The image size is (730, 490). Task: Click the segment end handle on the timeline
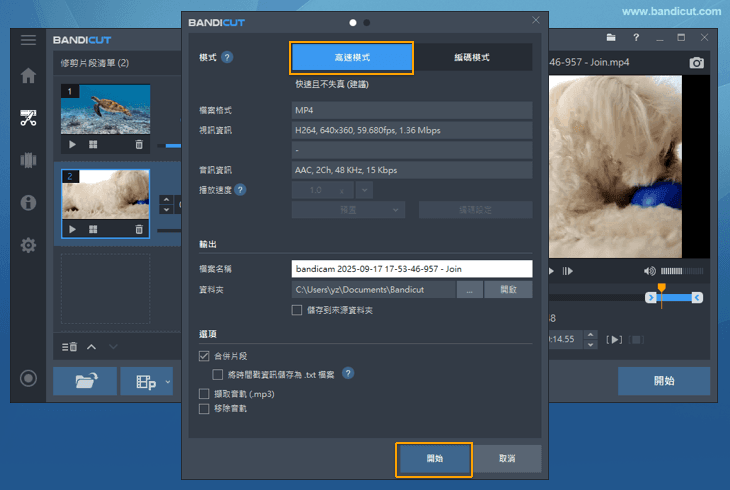[x=697, y=298]
